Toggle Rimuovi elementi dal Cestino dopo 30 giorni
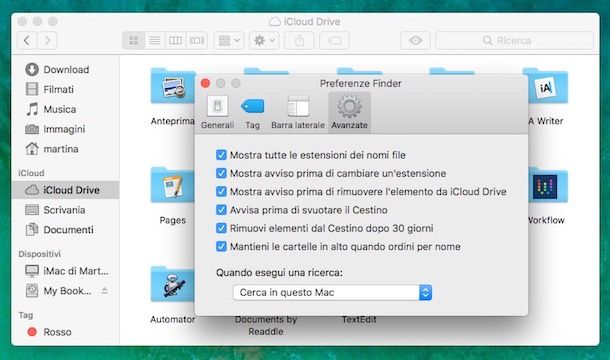610x360 pixels. click(x=221, y=228)
